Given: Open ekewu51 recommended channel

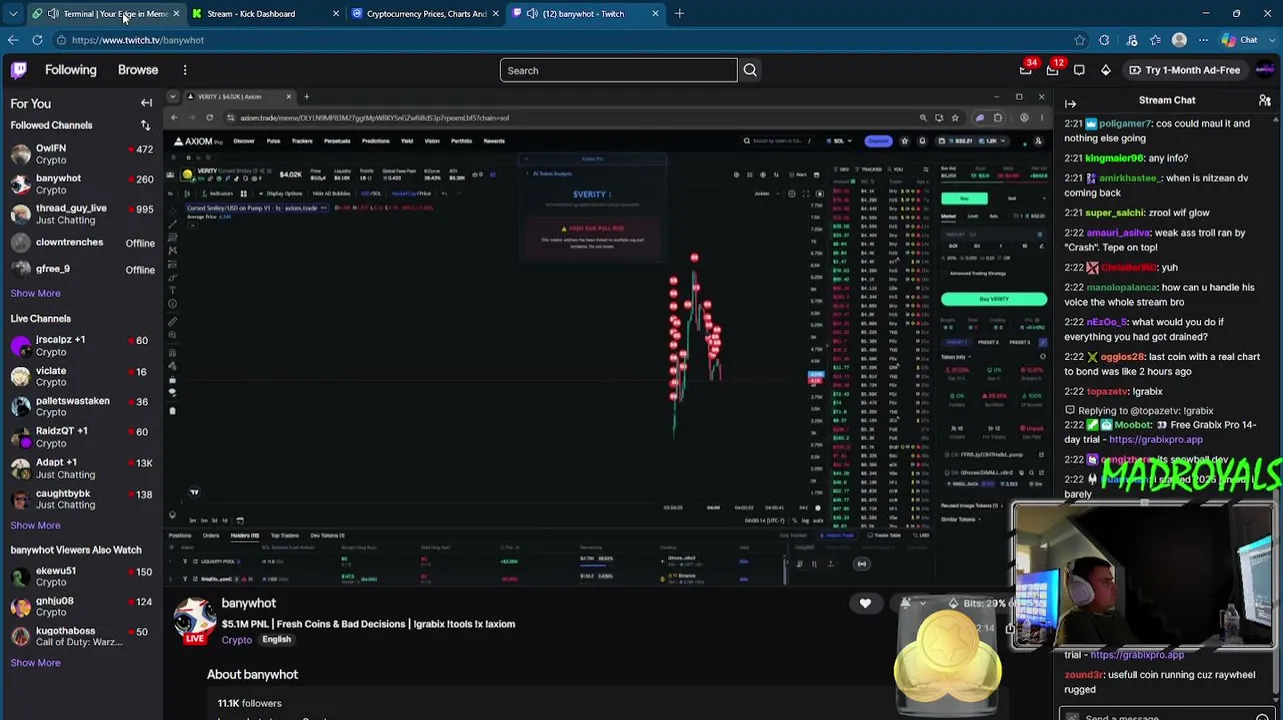Looking at the screenshot, I should (82, 576).
